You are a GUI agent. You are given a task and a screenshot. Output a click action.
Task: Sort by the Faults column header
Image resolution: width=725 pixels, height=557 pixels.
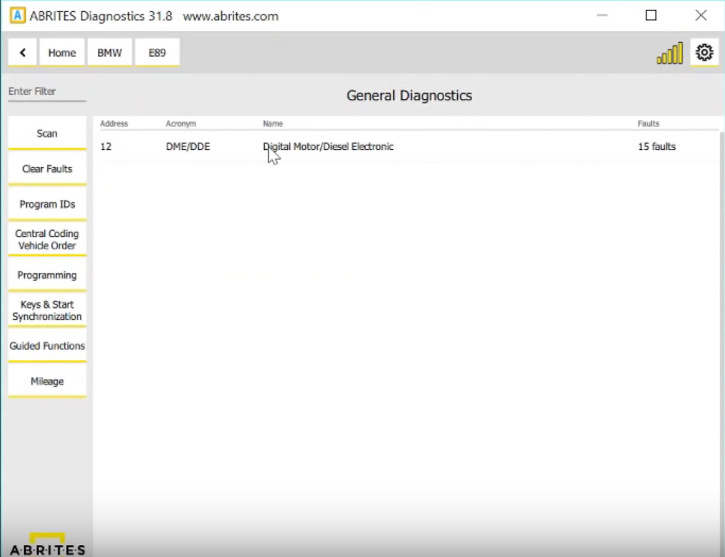click(x=648, y=123)
